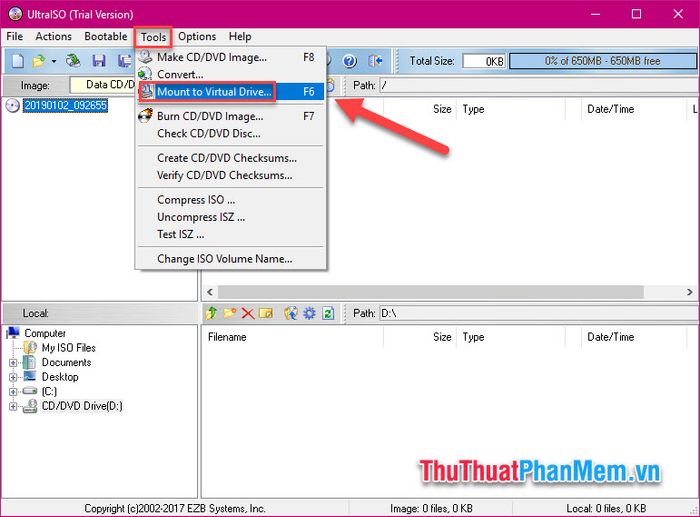Viewport: 700px width, 517px height.
Task: Click the horizontal scrollbar left arrow
Action: click(210, 292)
